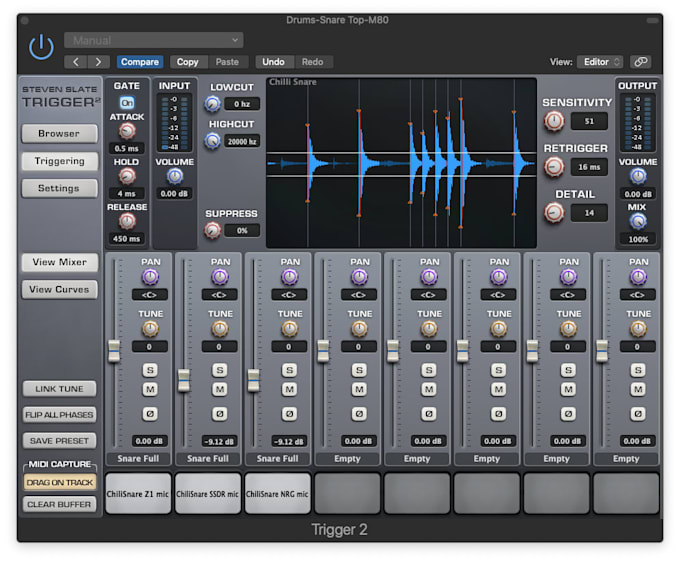Mute the ChiliSnare SSDR channel
Viewport: 680px width, 562px height.
coord(220,389)
